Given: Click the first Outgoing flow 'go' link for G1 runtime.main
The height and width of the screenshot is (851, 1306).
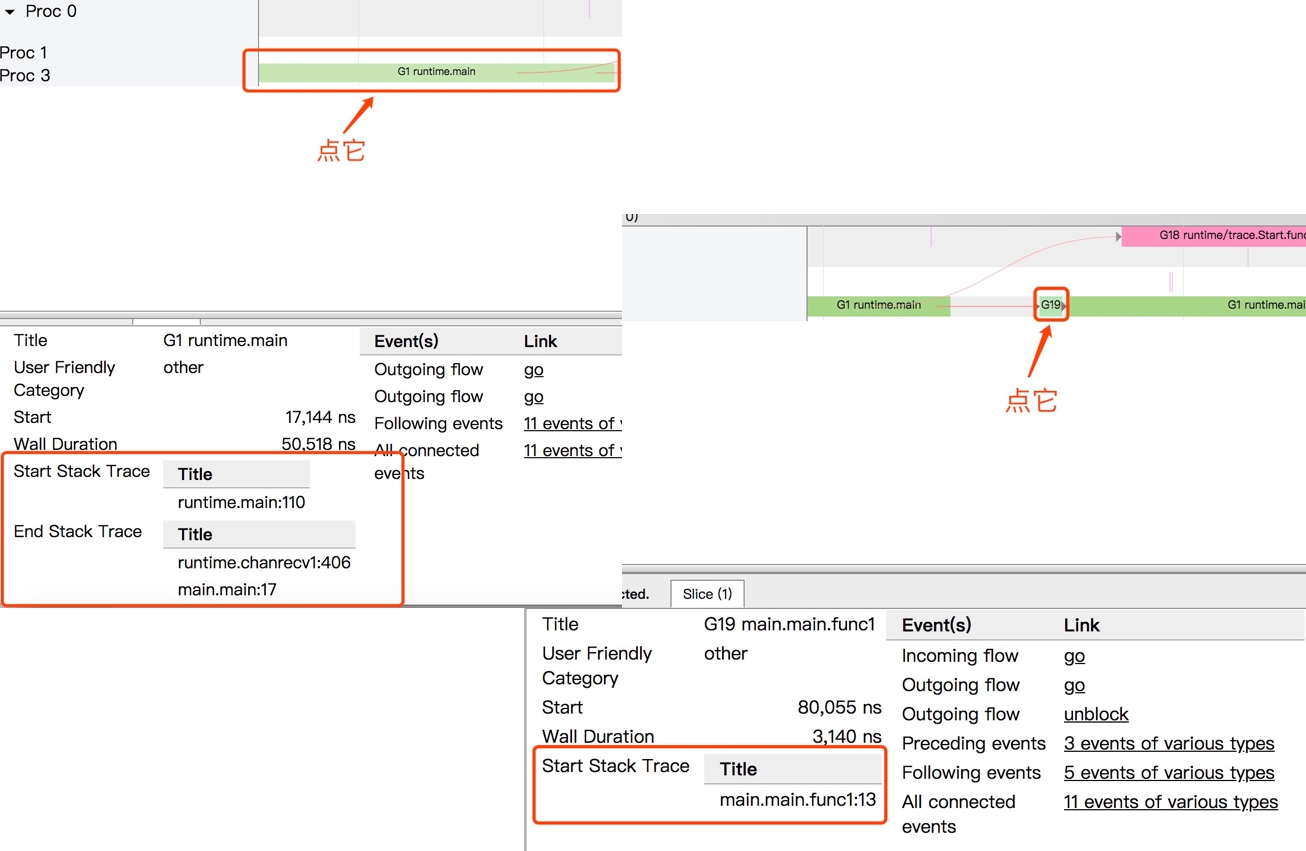Looking at the screenshot, I should pos(533,369).
